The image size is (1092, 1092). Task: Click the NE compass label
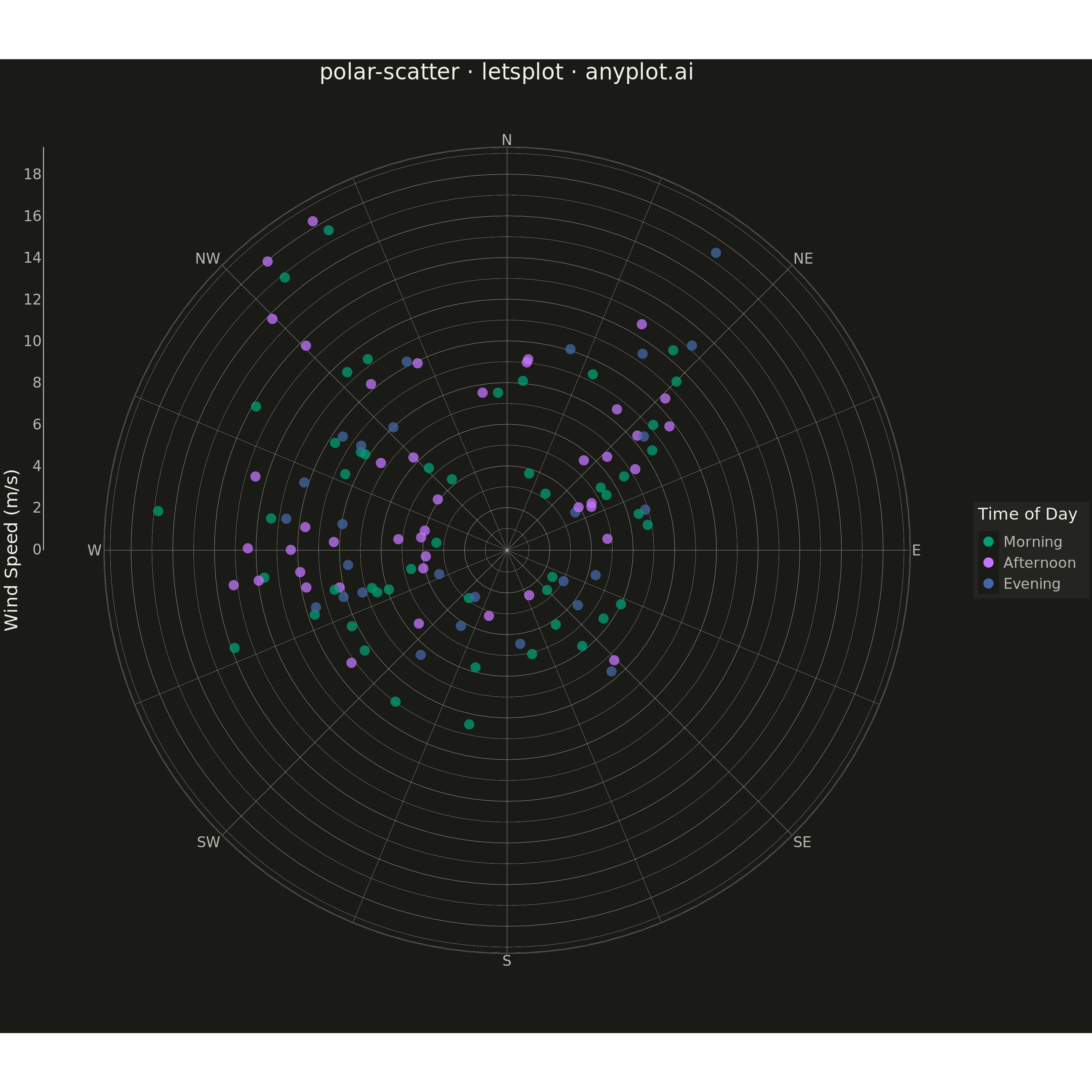point(803,258)
